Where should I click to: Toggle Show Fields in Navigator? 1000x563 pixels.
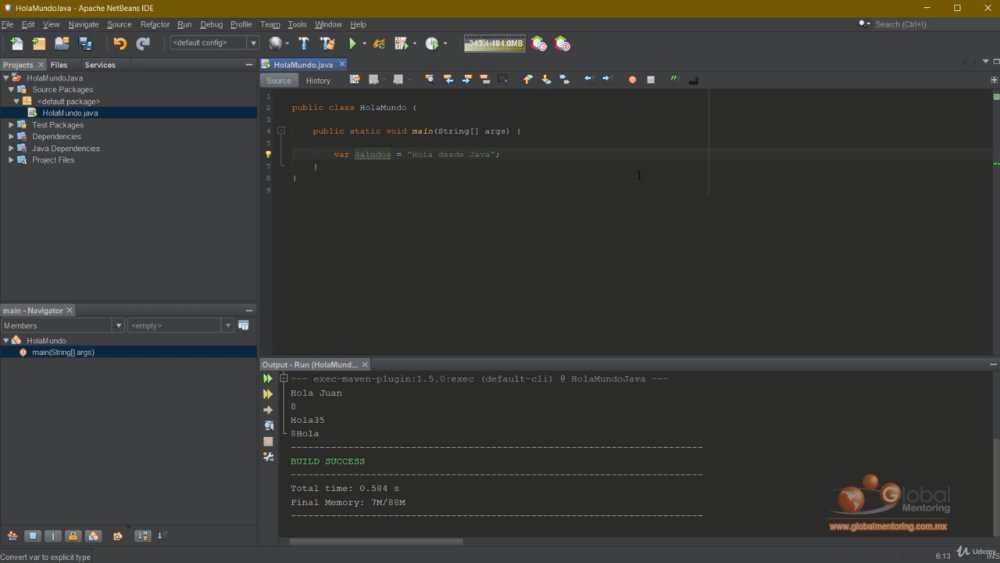[x=33, y=536]
